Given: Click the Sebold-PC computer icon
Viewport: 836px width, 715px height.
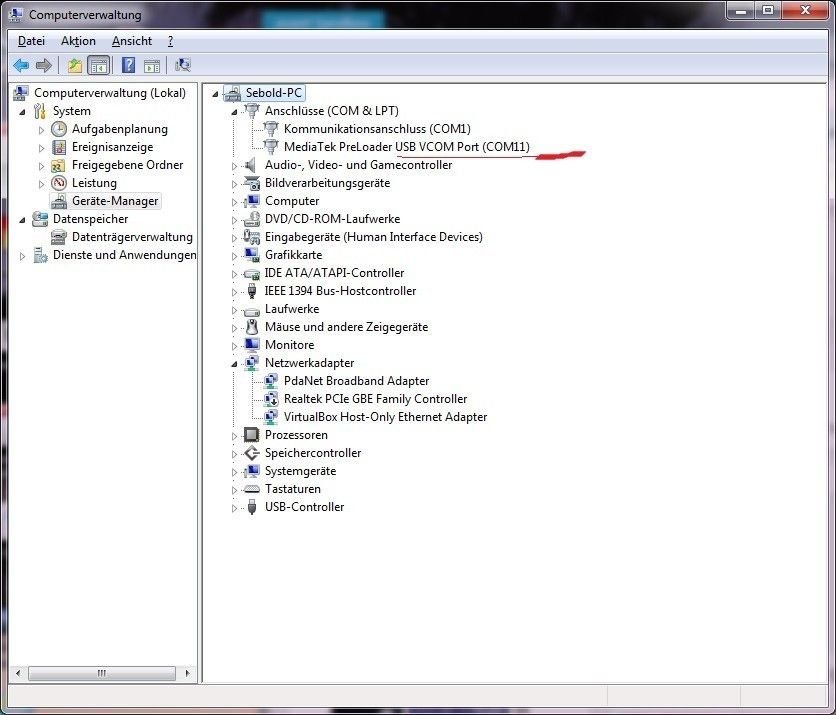Looking at the screenshot, I should 232,93.
